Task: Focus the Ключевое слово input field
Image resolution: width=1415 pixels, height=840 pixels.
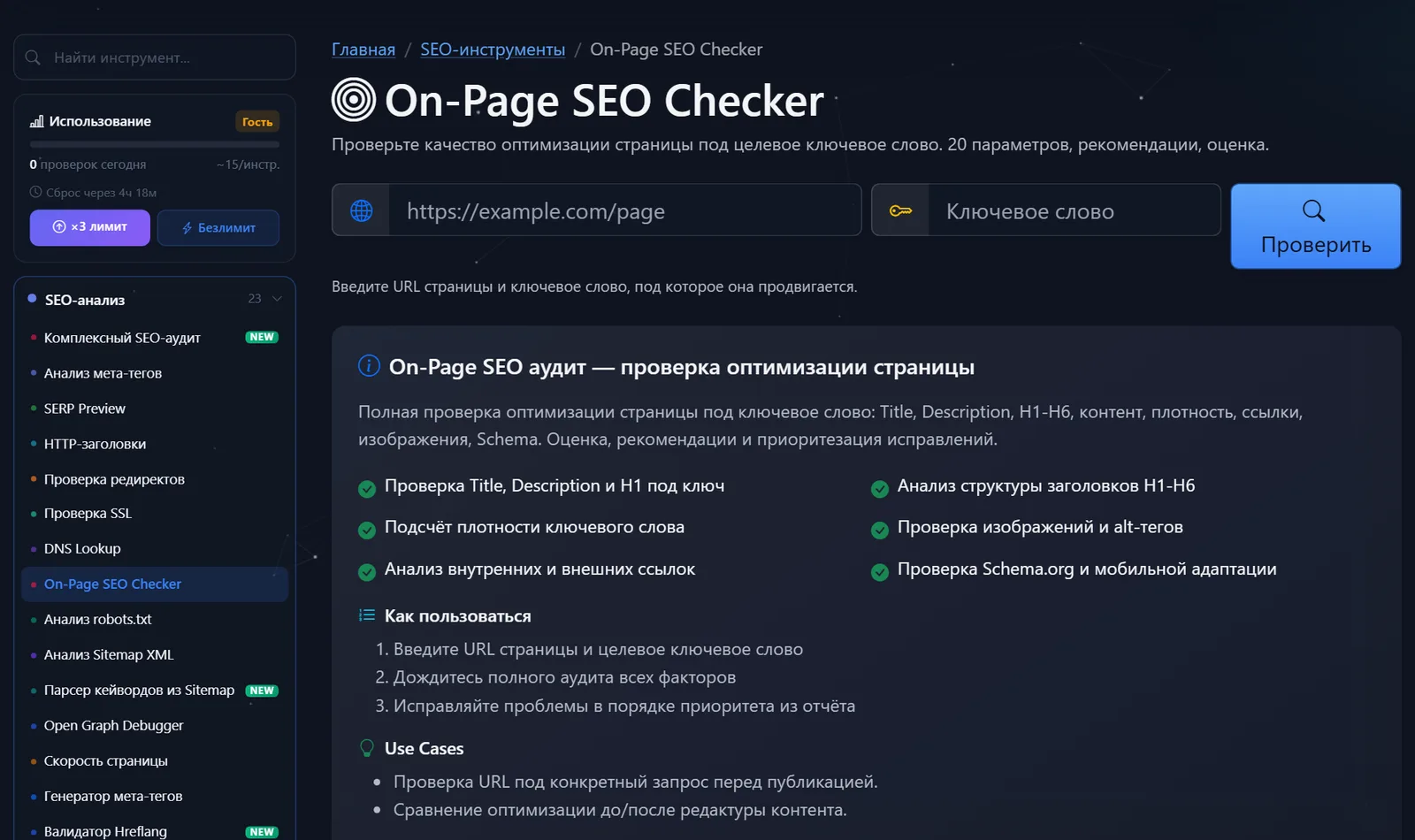Action: [1074, 210]
